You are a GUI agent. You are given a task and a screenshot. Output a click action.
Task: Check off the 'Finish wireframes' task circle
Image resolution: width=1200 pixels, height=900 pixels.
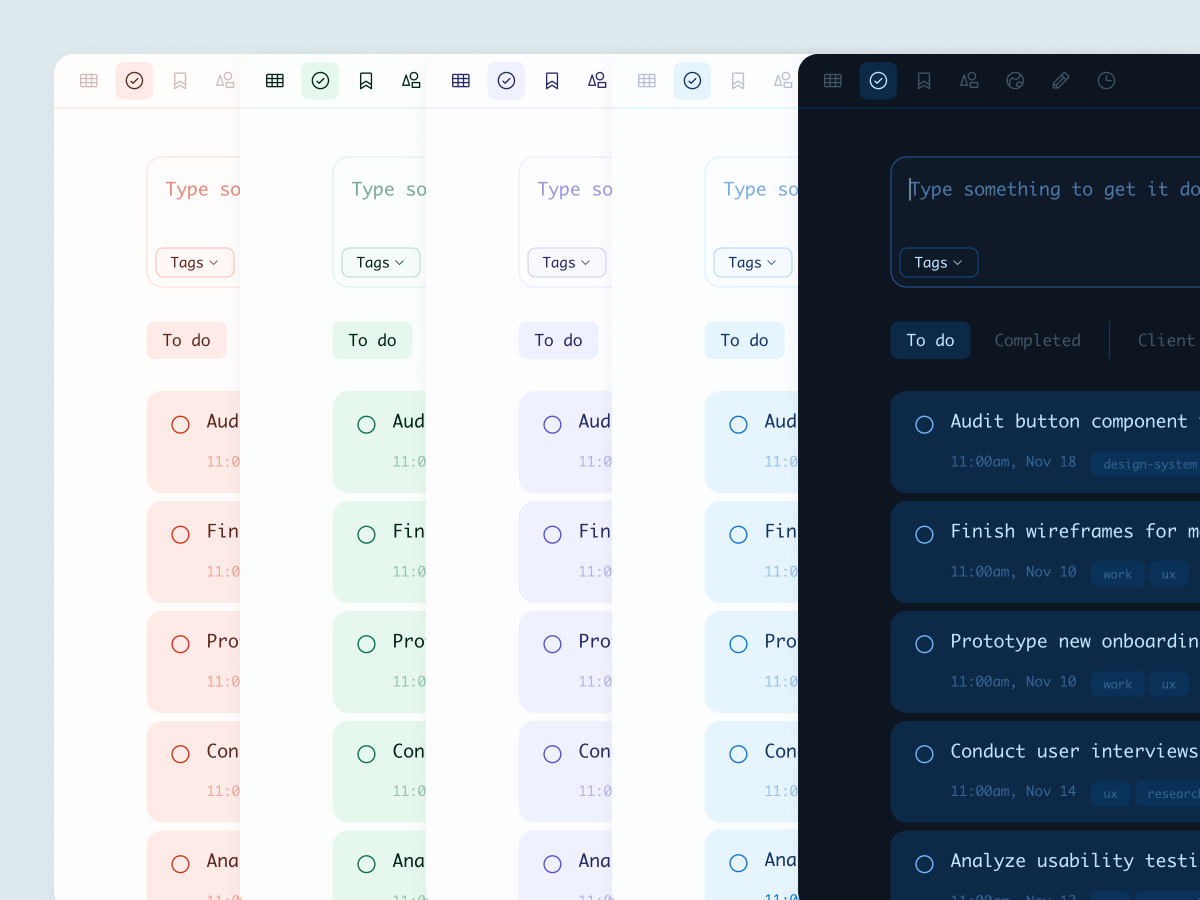pyautogui.click(x=924, y=535)
